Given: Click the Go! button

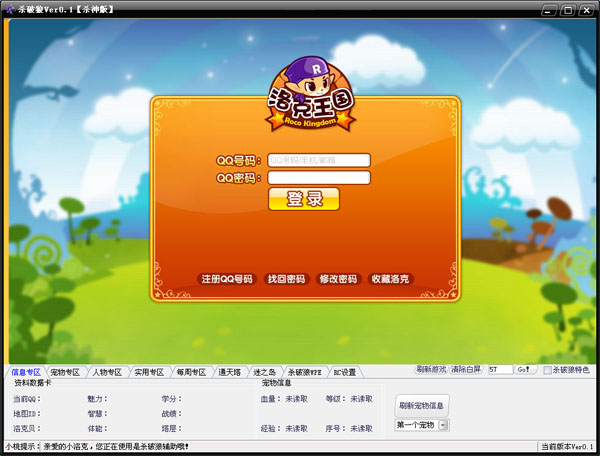Looking at the screenshot, I should click(x=524, y=370).
